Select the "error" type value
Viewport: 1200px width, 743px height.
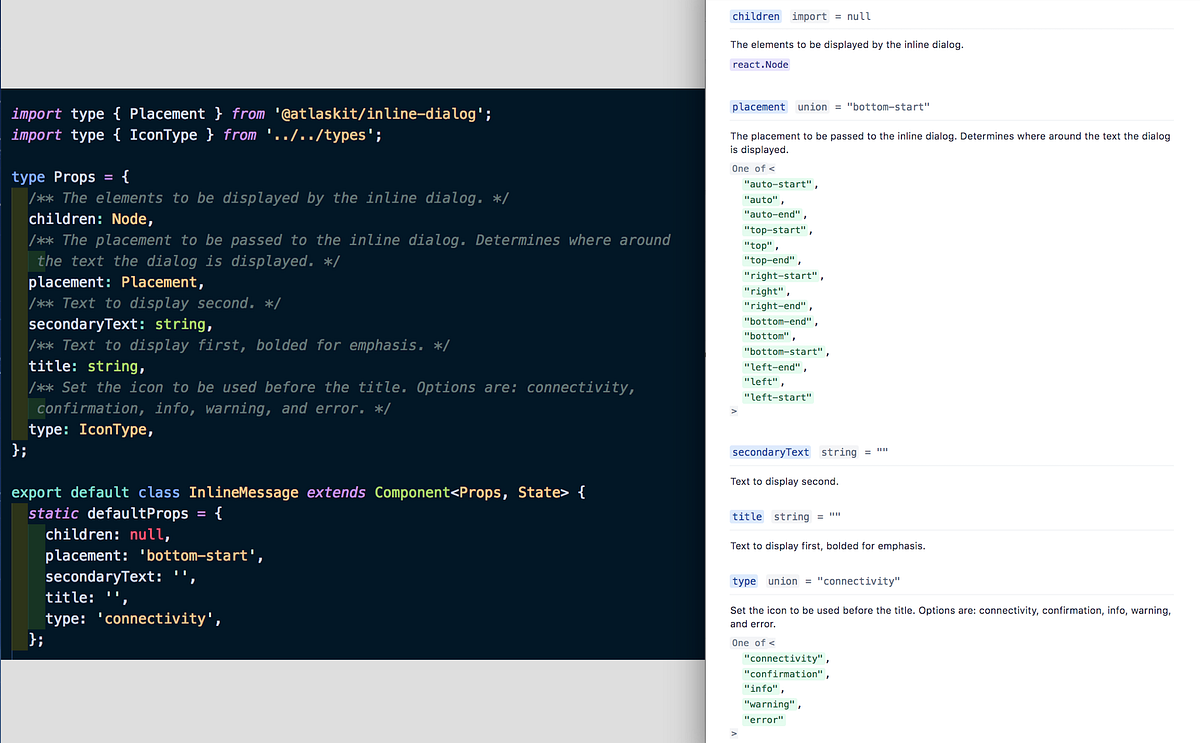pos(764,719)
